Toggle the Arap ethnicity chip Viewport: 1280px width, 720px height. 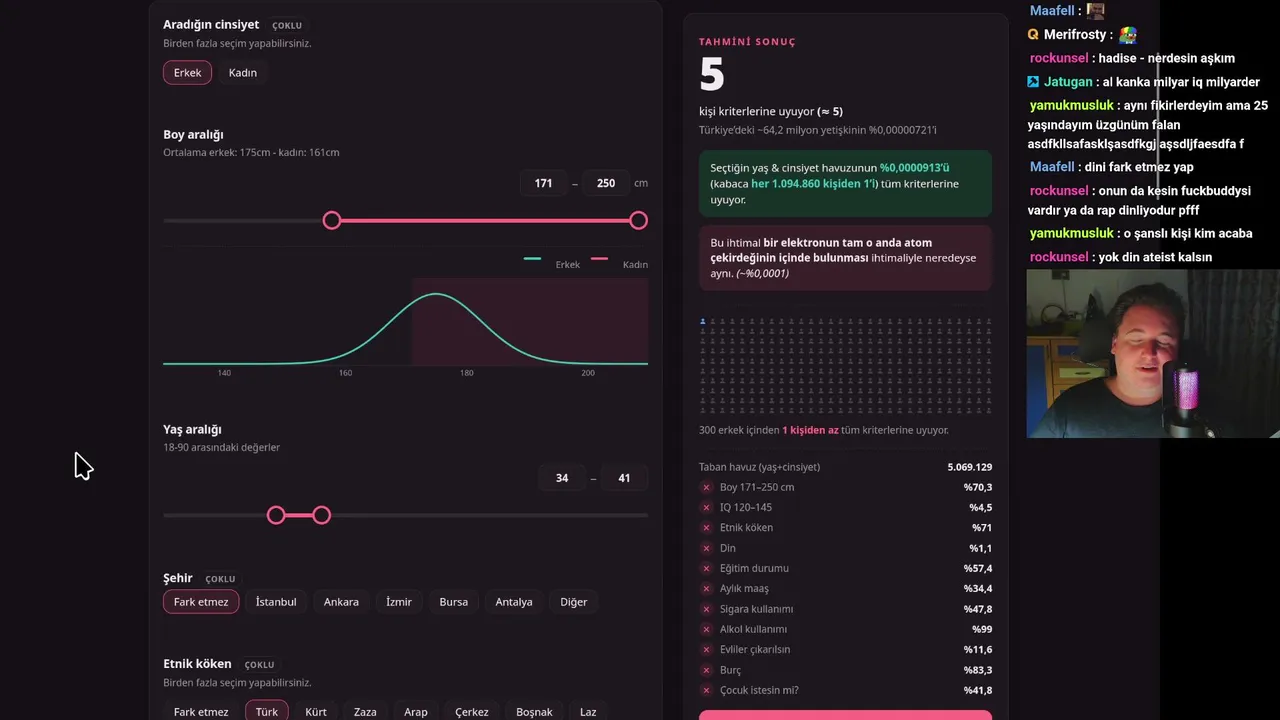click(416, 710)
